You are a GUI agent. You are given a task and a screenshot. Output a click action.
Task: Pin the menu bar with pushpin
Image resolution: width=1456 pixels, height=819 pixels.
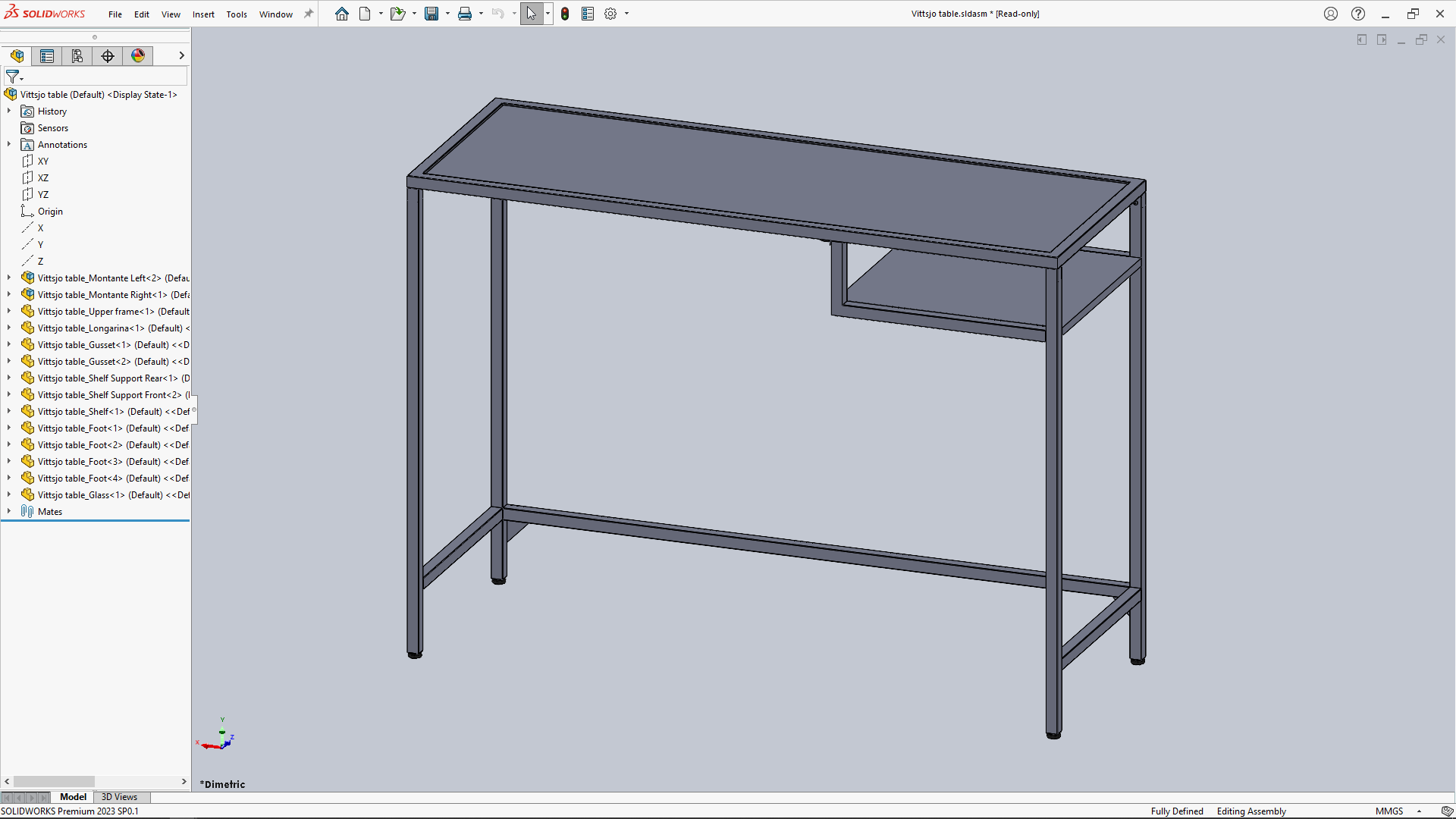(309, 14)
